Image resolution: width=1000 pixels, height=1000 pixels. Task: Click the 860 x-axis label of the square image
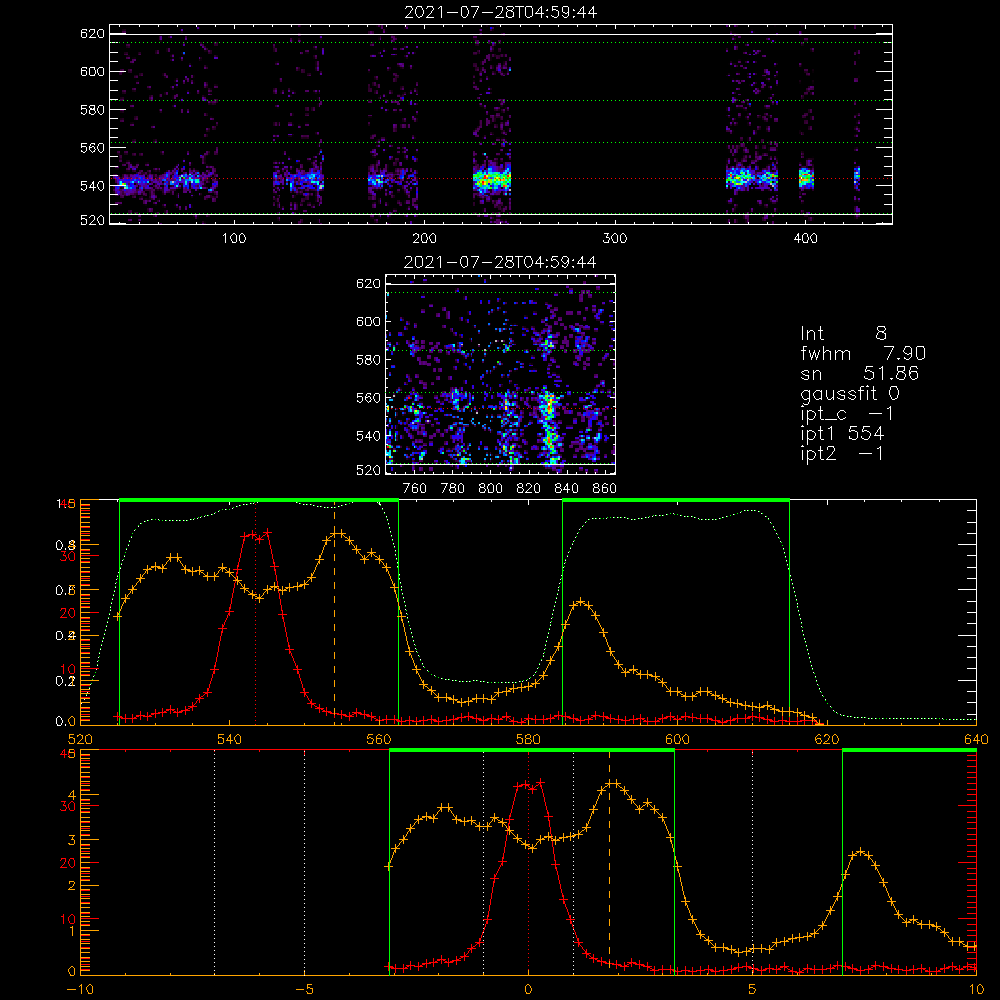(x=605, y=489)
